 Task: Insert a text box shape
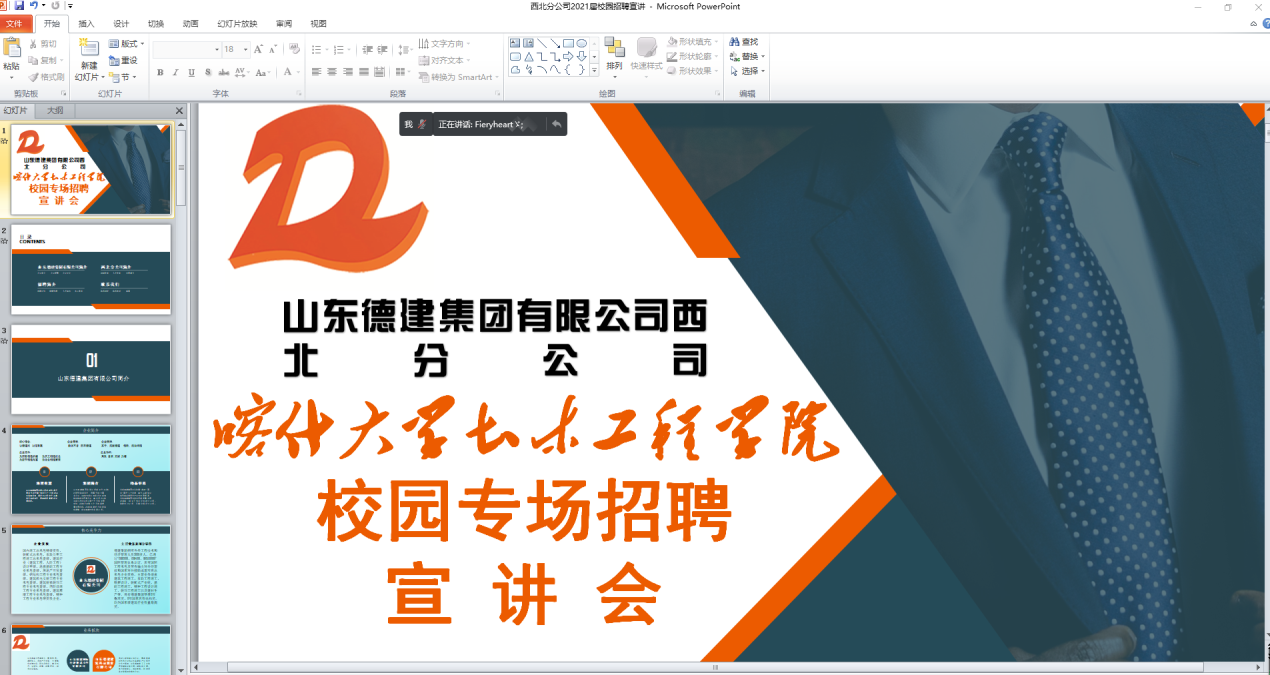[x=515, y=43]
